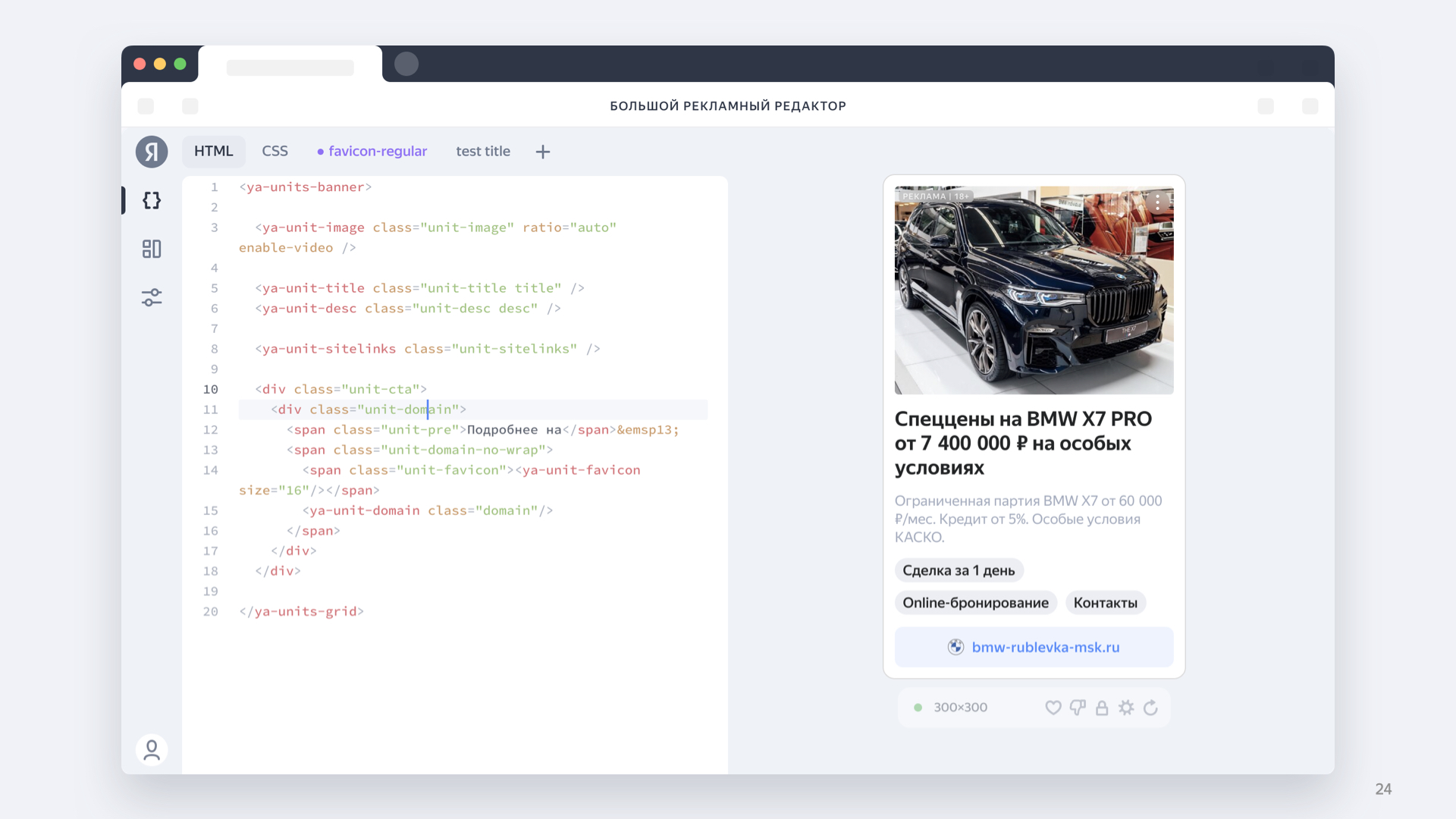Click line number 10 in gutter
Image resolution: width=1456 pixels, height=819 pixels.
click(210, 389)
